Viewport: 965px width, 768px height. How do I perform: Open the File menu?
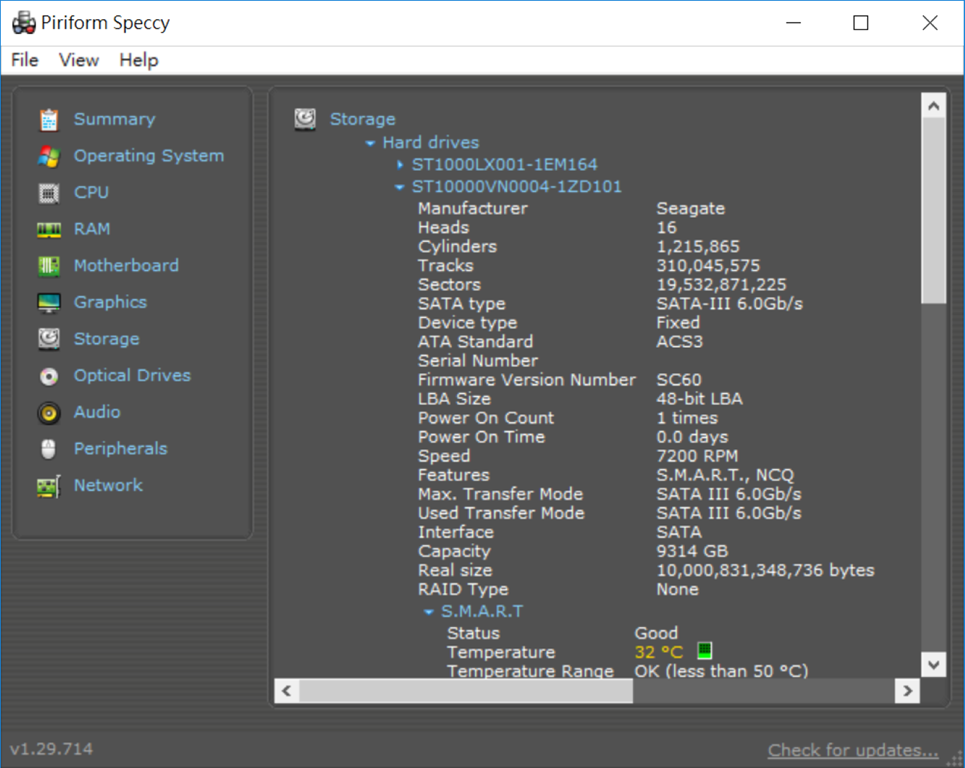[25, 60]
